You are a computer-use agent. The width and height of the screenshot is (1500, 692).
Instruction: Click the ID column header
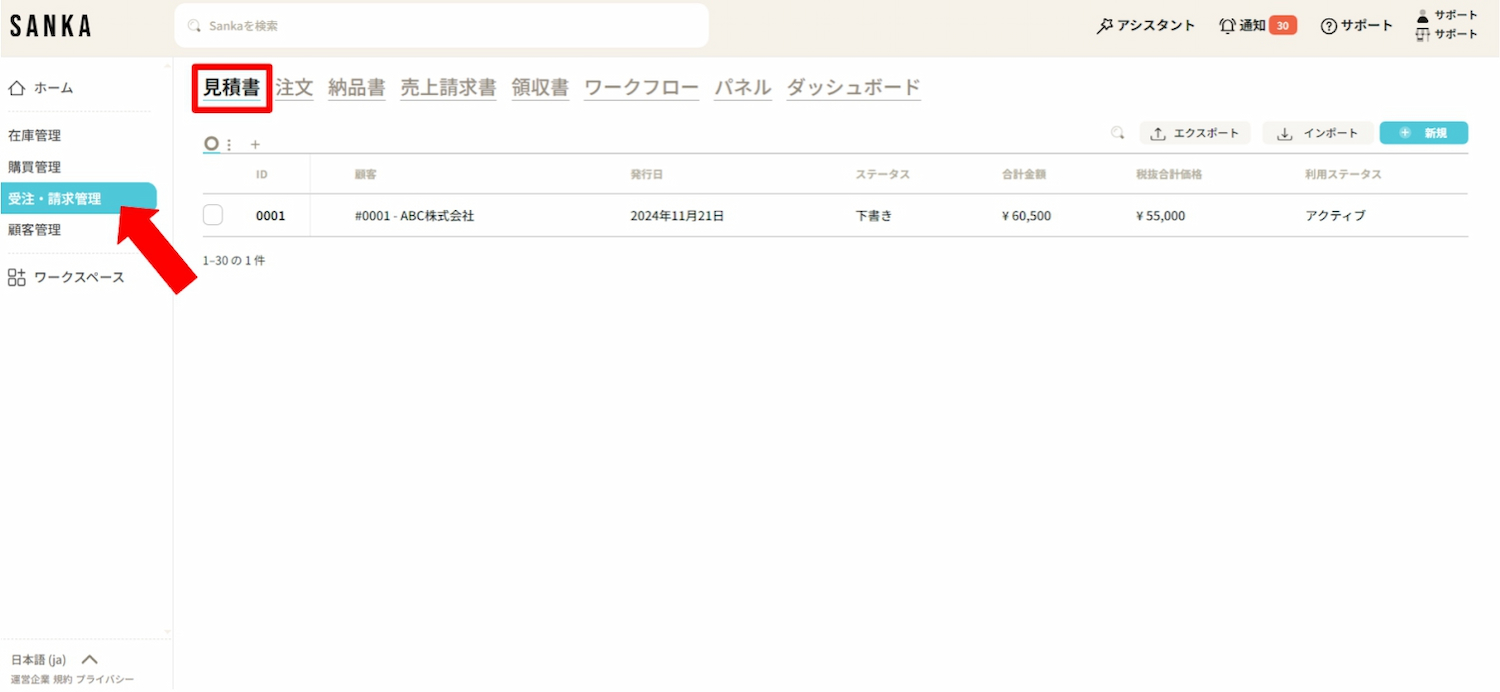click(x=262, y=174)
